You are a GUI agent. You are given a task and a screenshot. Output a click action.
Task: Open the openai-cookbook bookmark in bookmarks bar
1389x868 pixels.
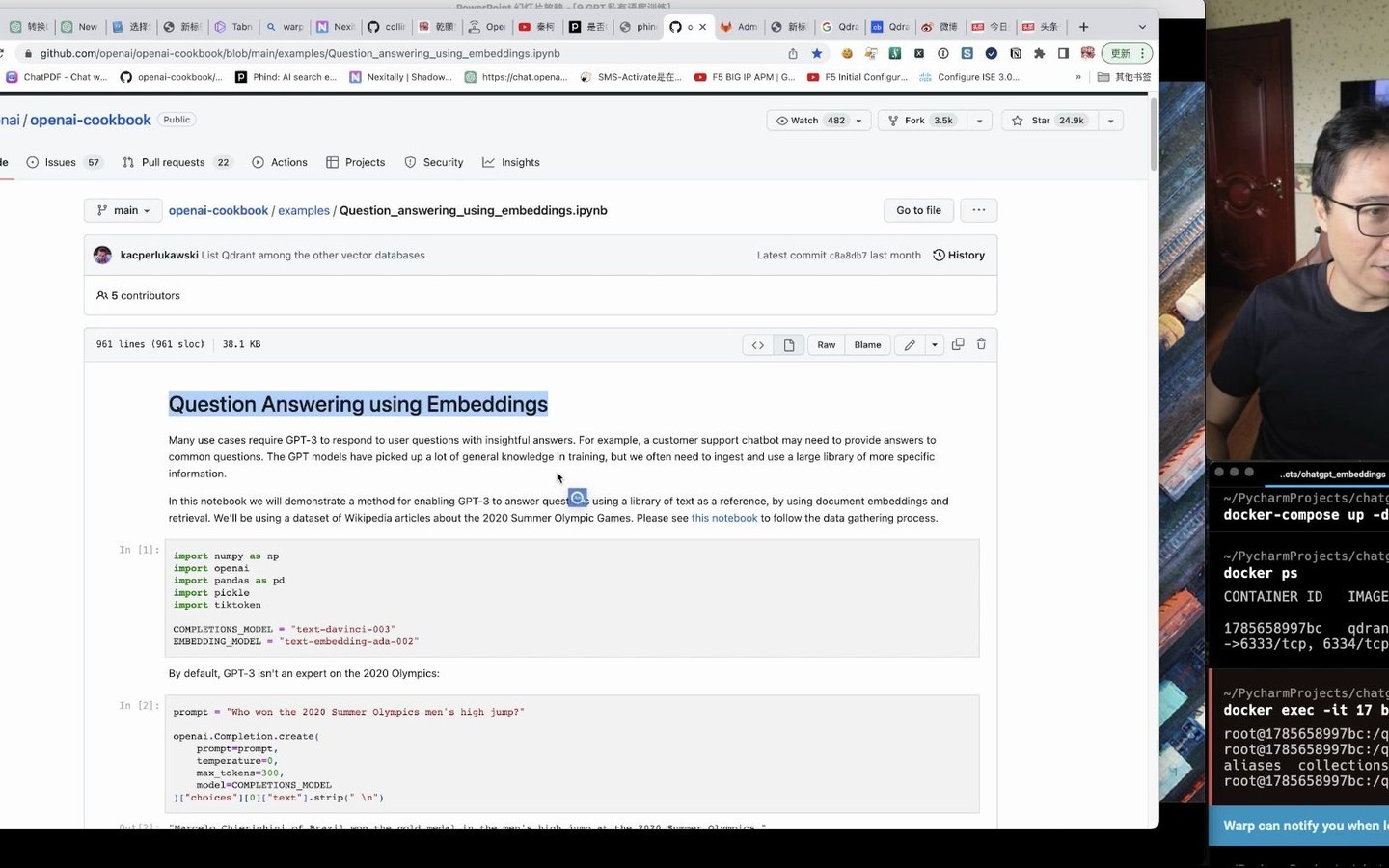point(171,77)
